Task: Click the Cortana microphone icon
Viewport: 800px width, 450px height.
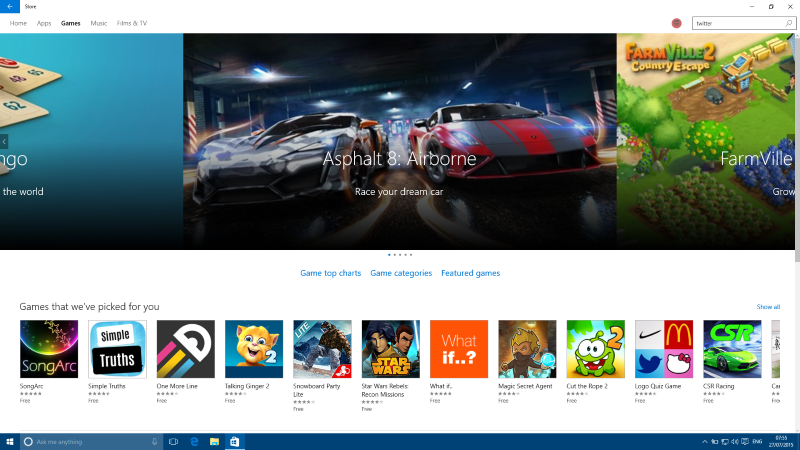Action: (x=155, y=442)
